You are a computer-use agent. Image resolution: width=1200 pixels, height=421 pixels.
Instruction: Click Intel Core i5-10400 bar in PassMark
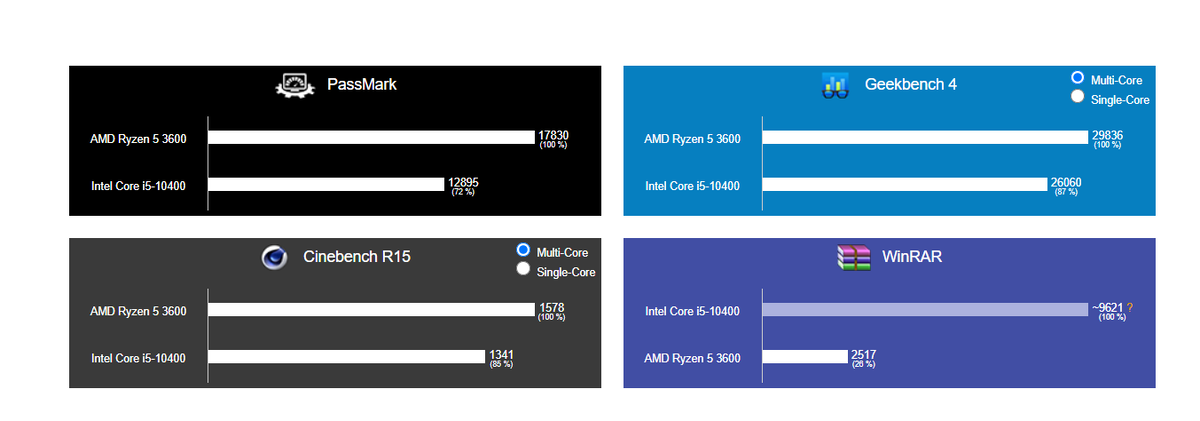coord(326,184)
